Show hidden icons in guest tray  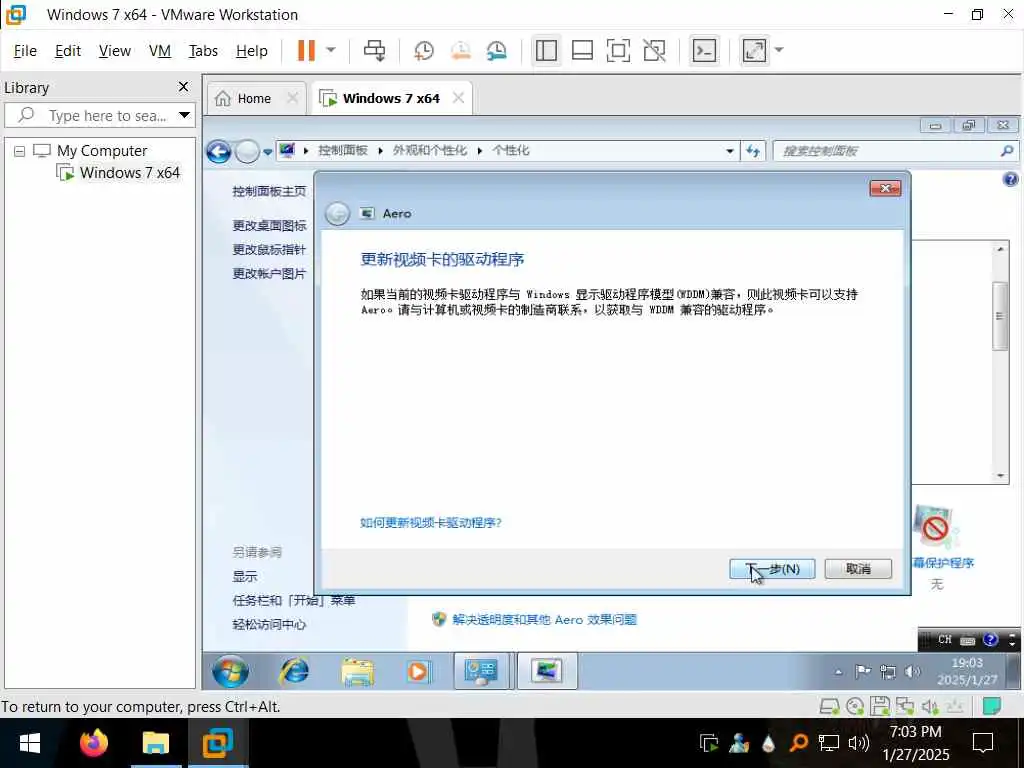pyautogui.click(x=839, y=672)
